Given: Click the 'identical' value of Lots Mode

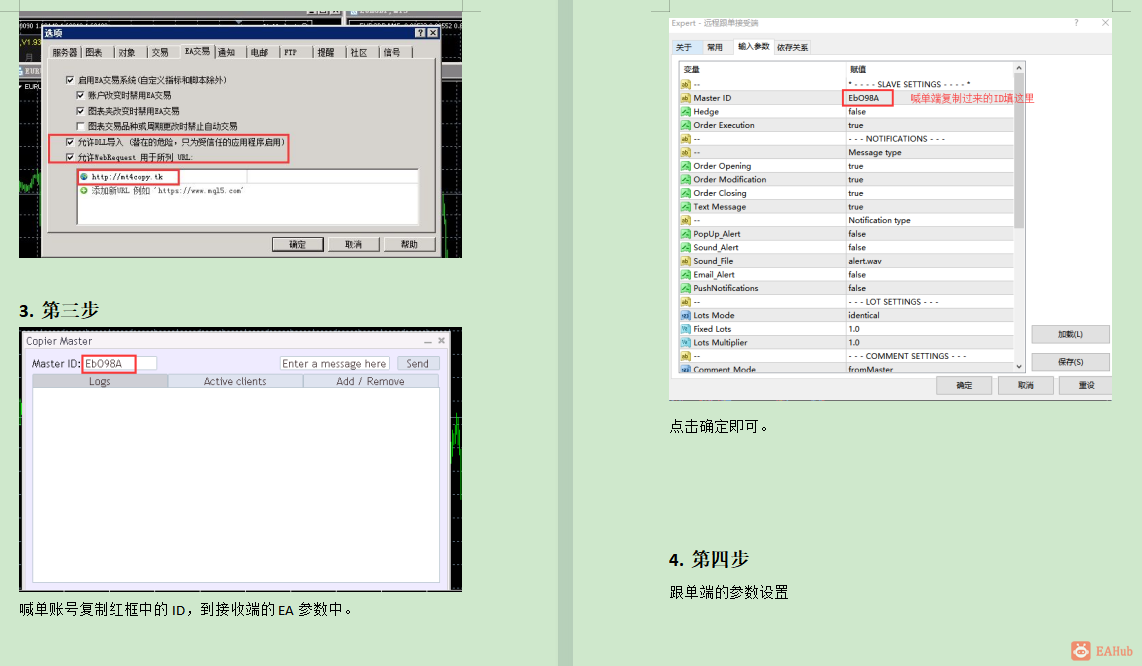Looking at the screenshot, I should point(864,316).
